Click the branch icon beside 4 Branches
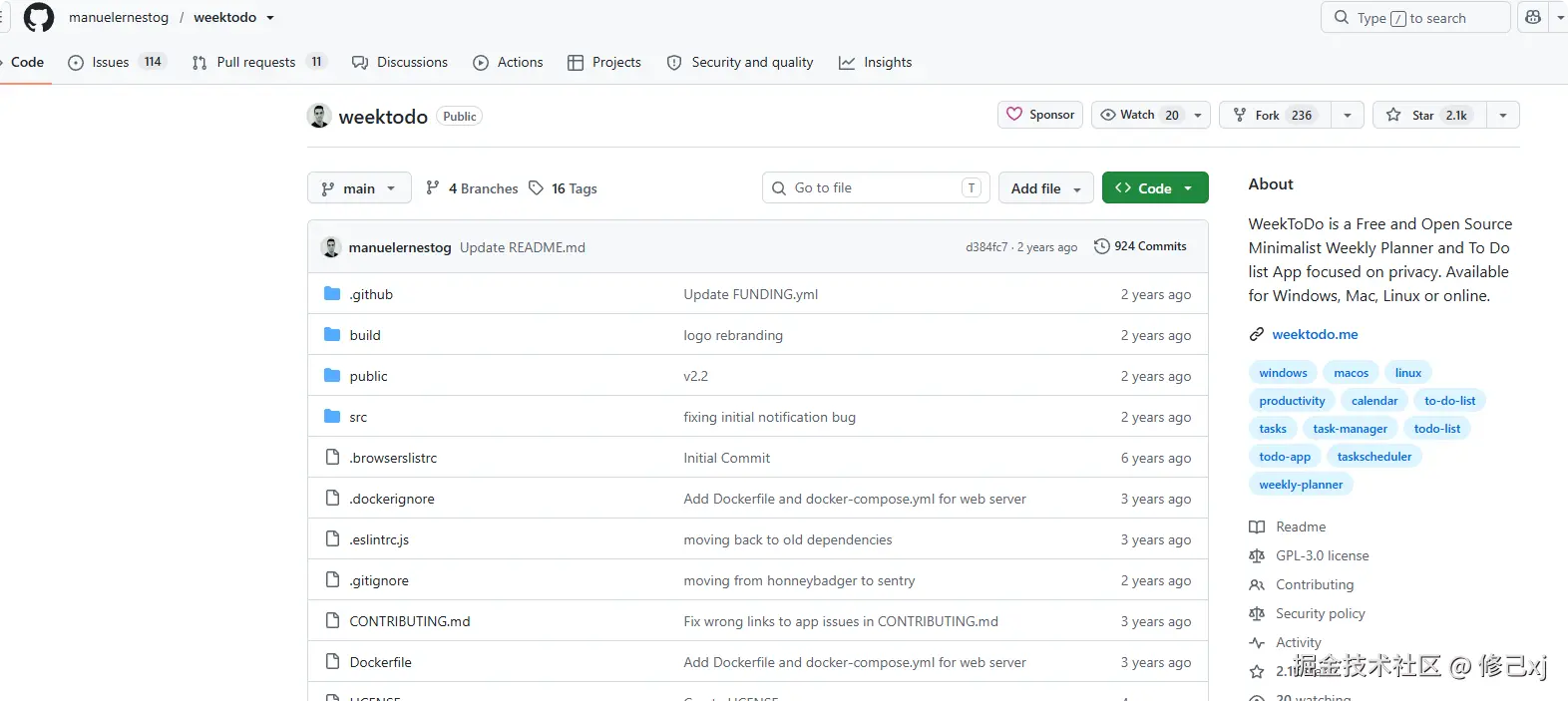 coord(433,187)
